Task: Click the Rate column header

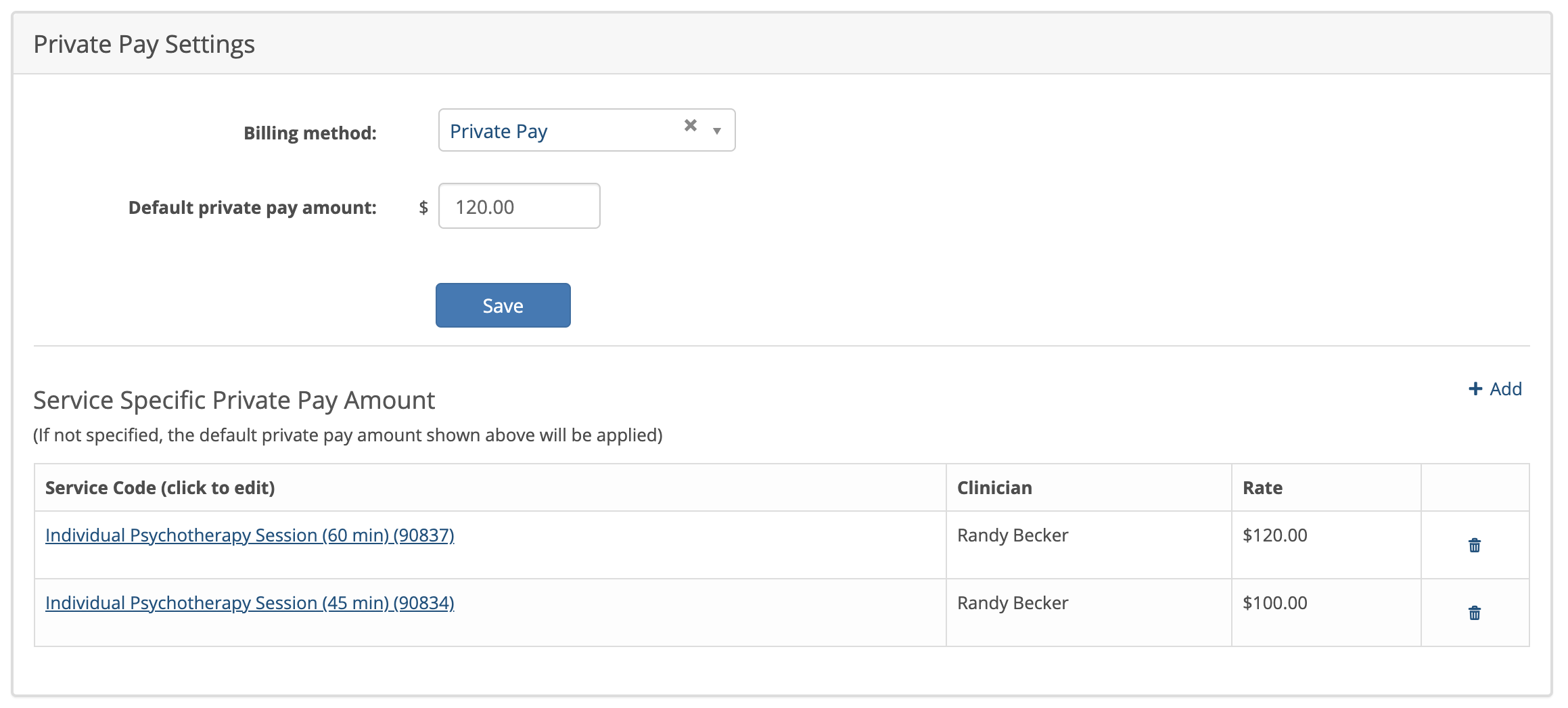Action: (x=1261, y=487)
